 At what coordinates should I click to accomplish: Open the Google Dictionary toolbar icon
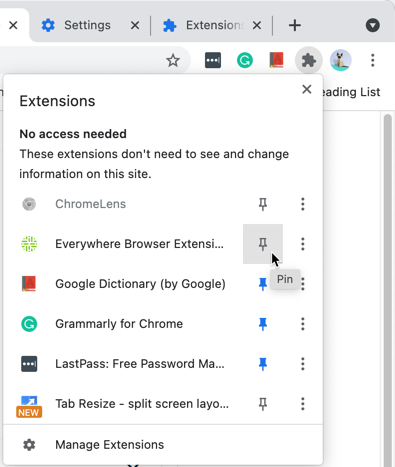click(276, 60)
